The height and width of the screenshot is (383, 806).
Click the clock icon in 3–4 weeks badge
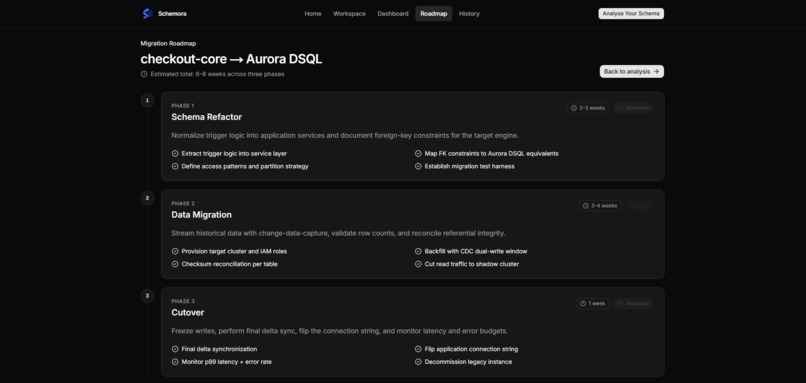click(586, 206)
